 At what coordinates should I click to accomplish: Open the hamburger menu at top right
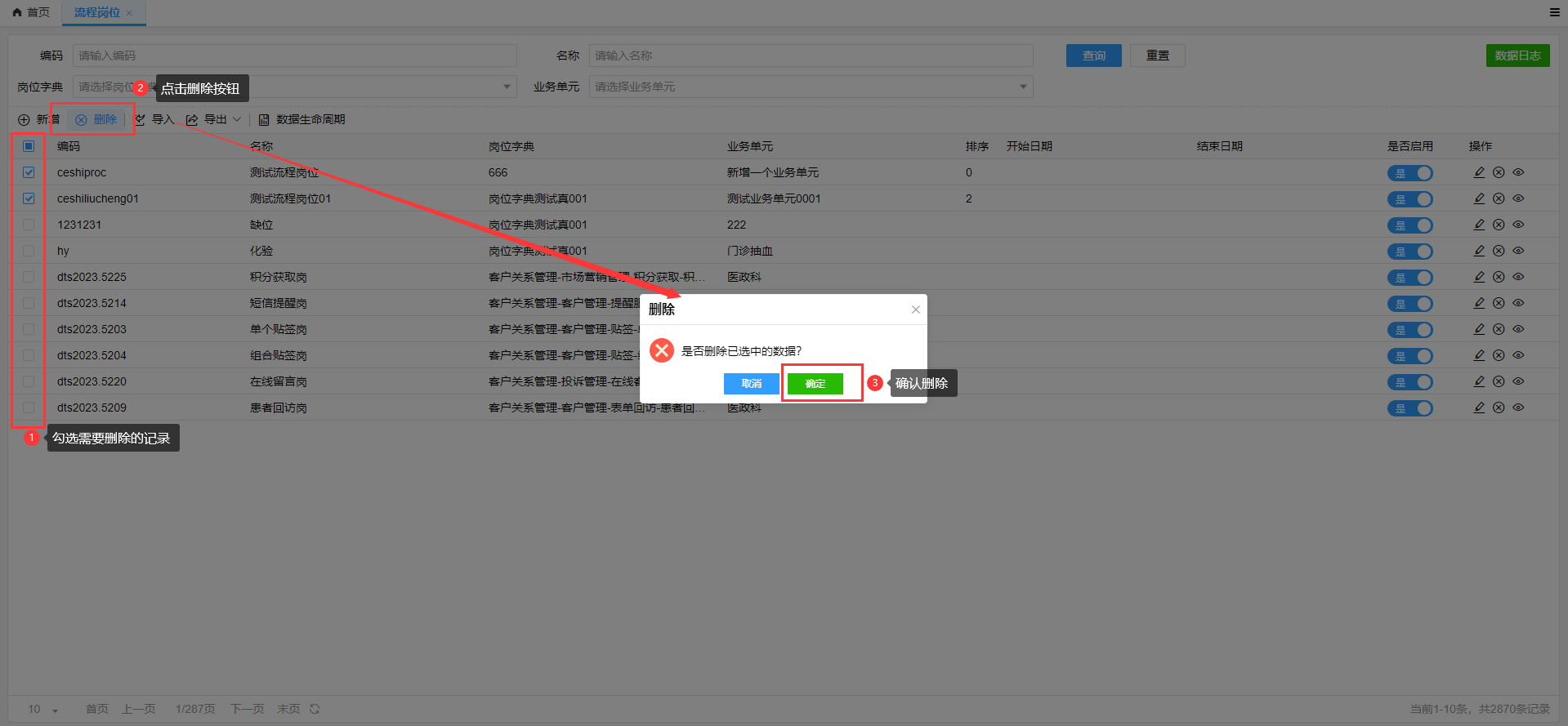[1554, 12]
